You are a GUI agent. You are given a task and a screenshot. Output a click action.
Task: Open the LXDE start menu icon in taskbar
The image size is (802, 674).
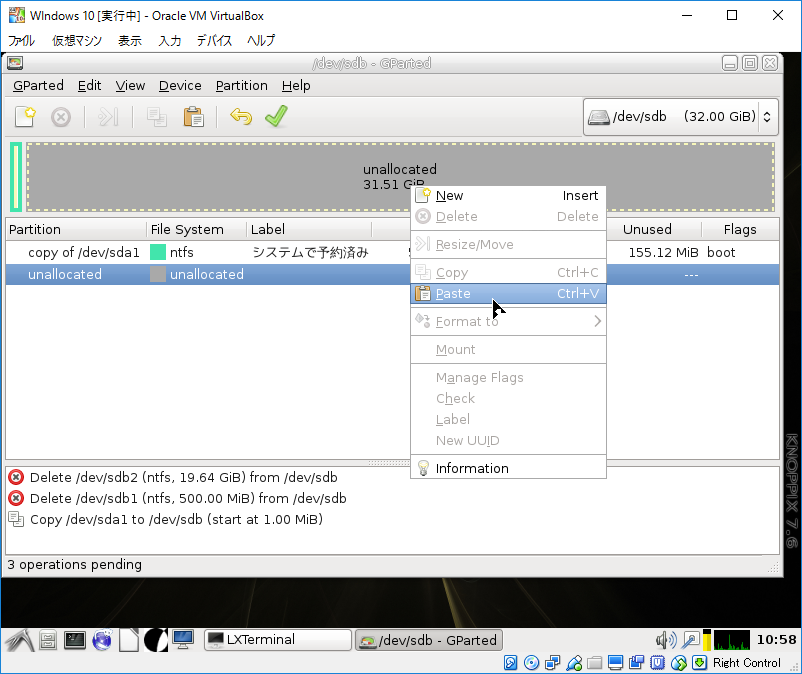(20, 640)
